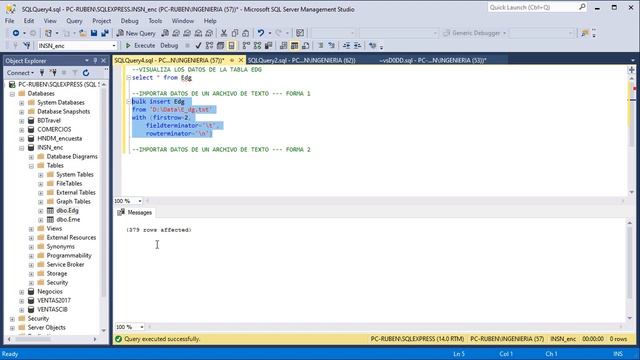Refresh the Object Explorer

pyautogui.click(x=86, y=73)
